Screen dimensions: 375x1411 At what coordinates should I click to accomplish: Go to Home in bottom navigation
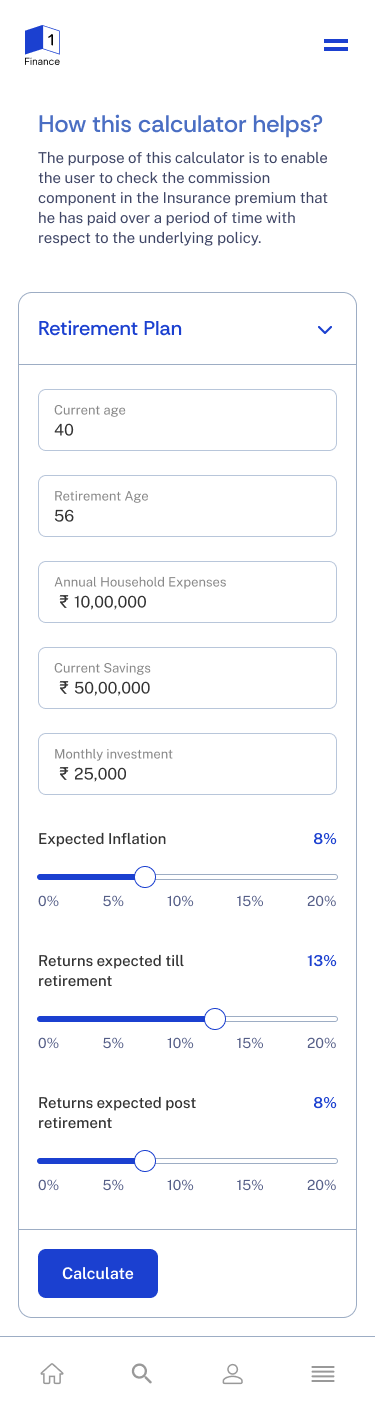coord(51,1374)
